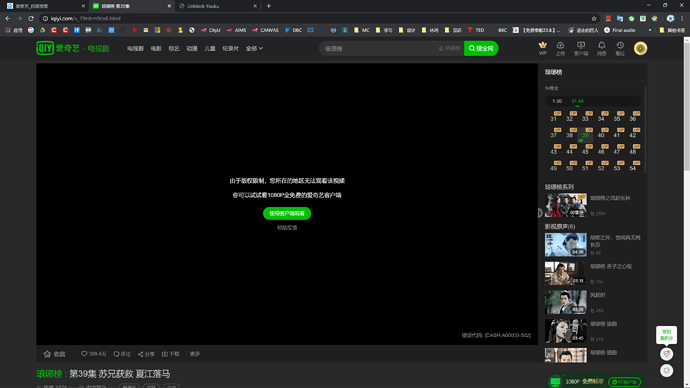Open the notifications bell icon
The height and width of the screenshot is (388, 690).
coord(602,48)
